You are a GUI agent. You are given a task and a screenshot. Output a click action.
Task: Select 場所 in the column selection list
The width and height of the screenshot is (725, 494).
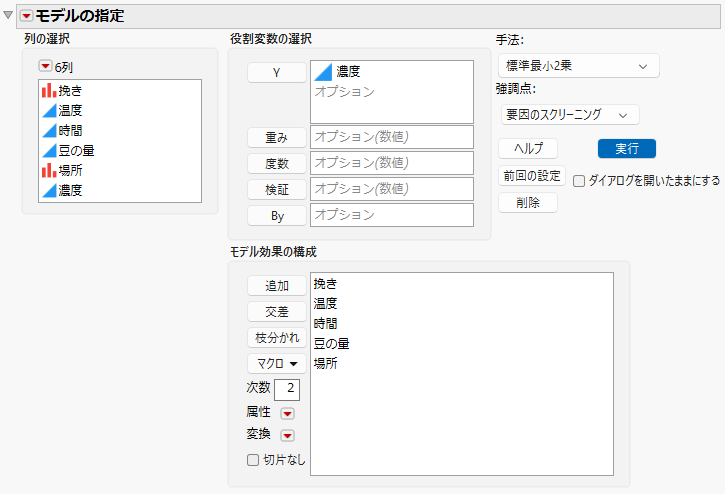tap(120, 170)
